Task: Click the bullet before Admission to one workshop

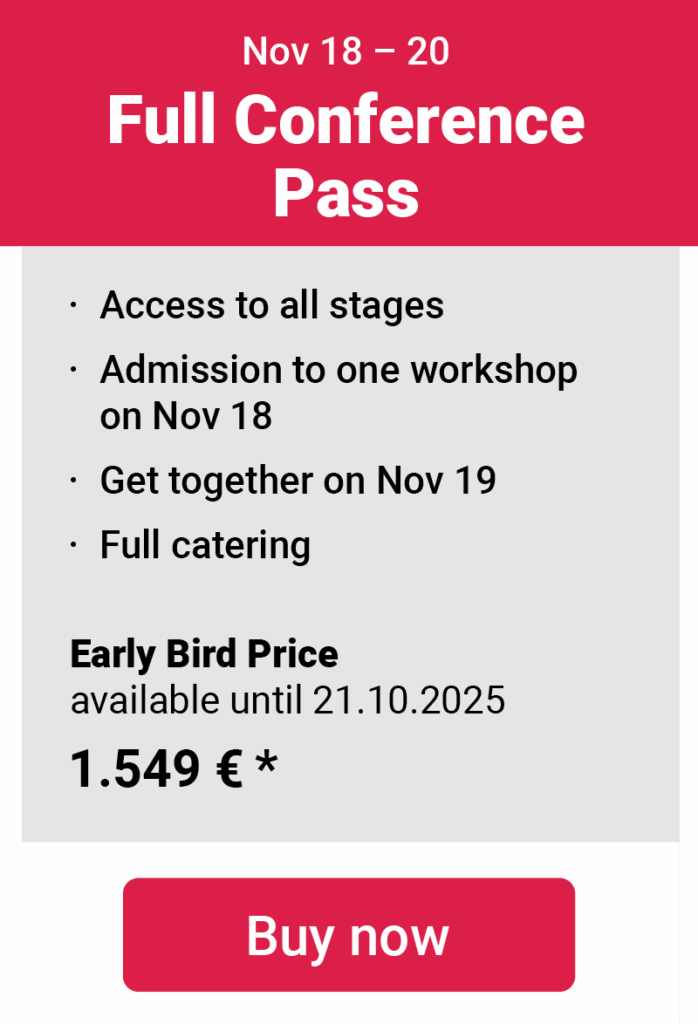Action: (74, 370)
